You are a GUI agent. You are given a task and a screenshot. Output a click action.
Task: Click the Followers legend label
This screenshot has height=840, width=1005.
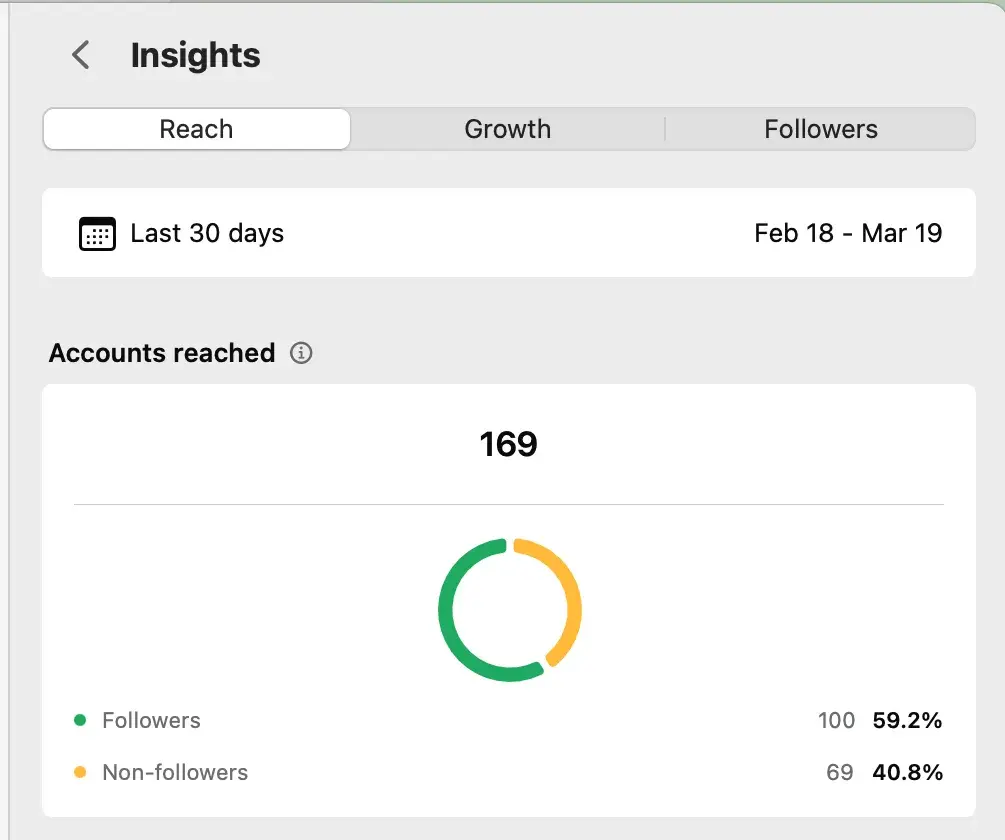click(151, 720)
